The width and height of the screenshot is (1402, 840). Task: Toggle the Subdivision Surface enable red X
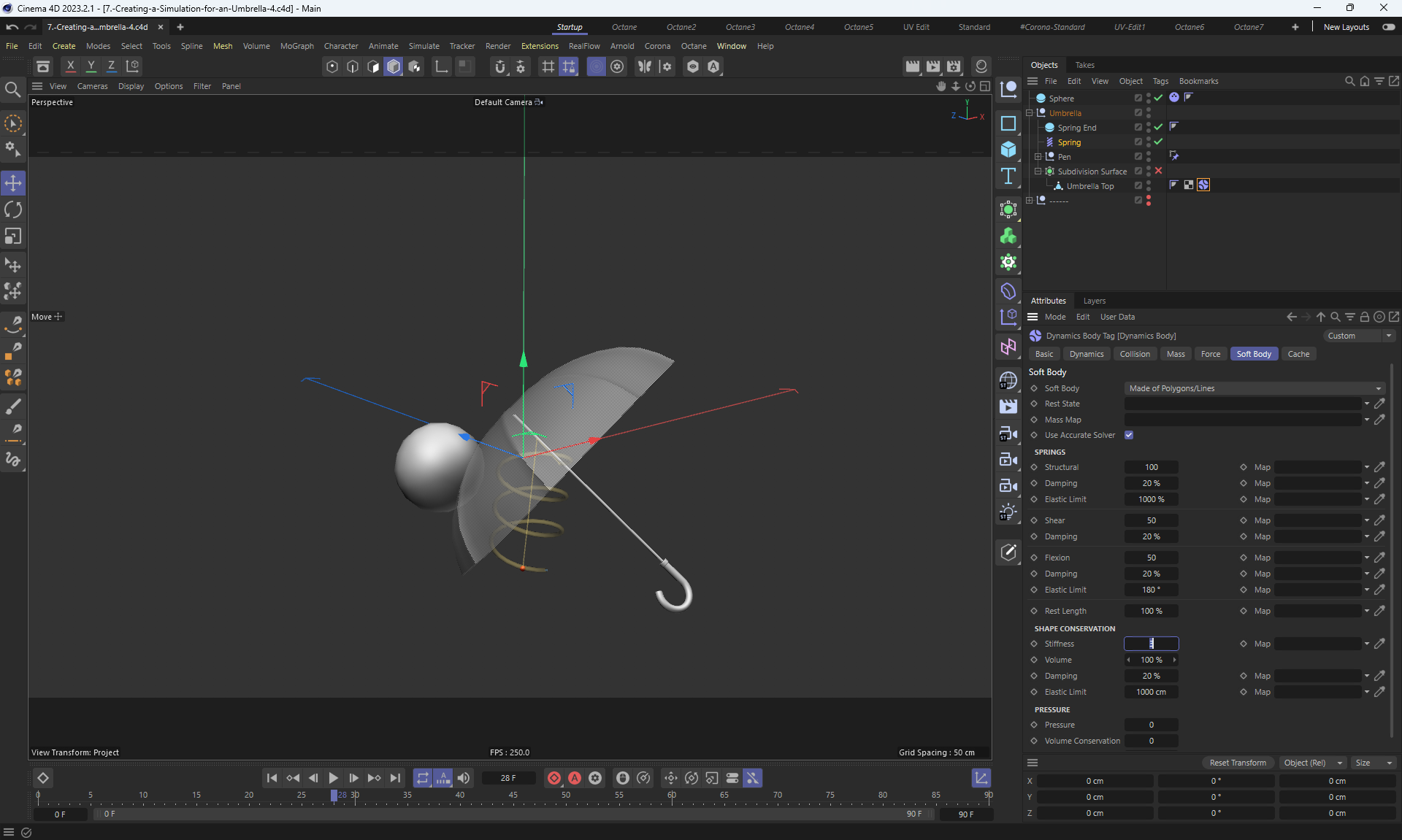[1158, 171]
